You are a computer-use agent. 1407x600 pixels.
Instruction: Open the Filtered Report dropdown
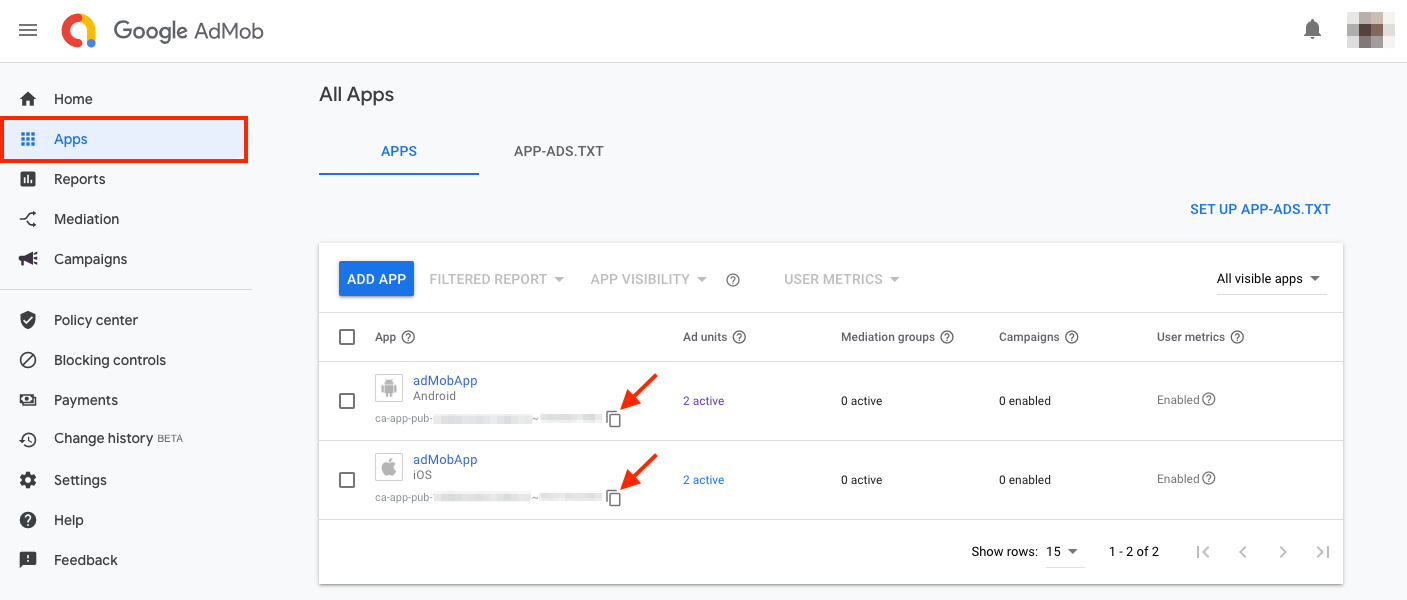(x=497, y=279)
